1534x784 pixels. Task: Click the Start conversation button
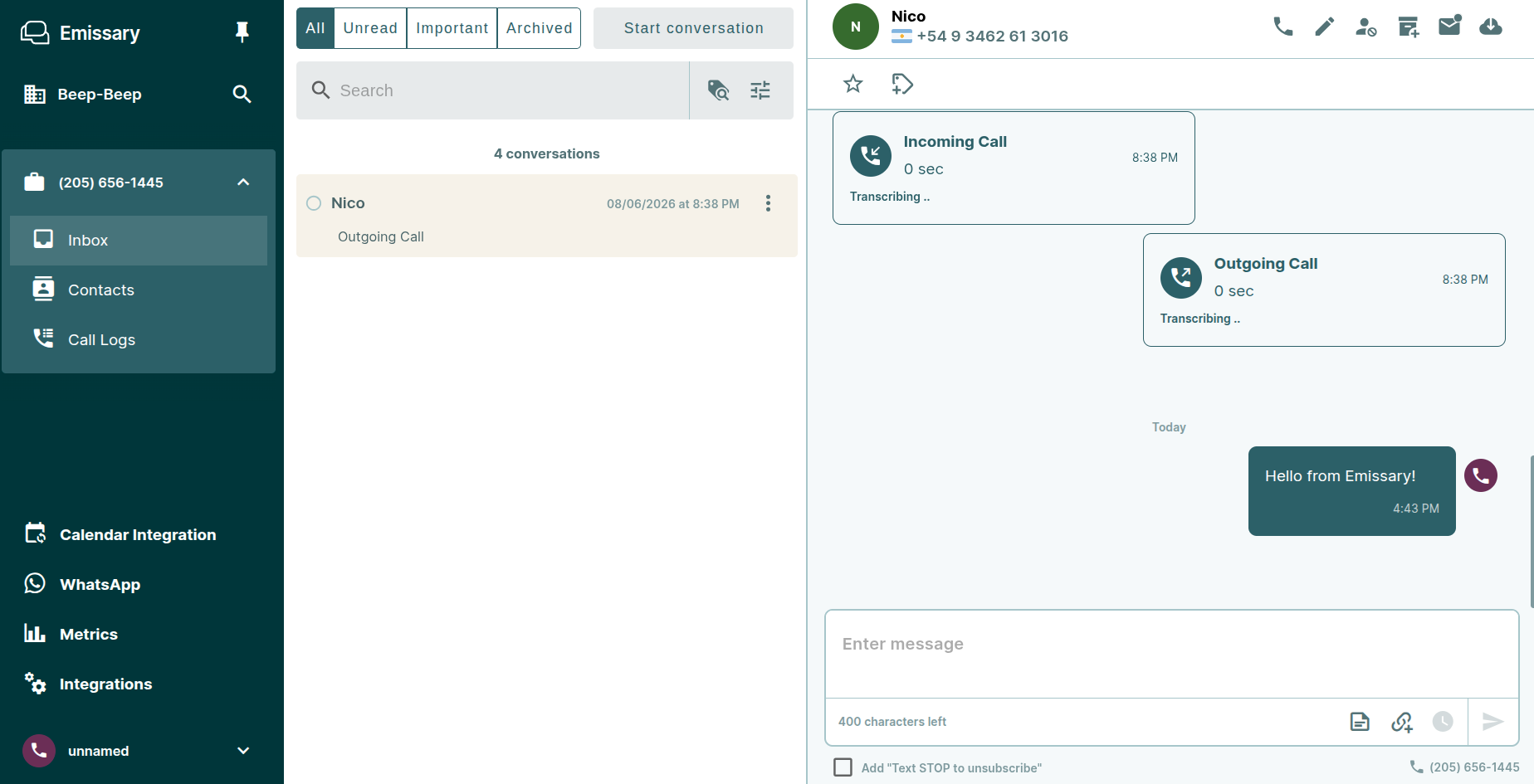[693, 28]
